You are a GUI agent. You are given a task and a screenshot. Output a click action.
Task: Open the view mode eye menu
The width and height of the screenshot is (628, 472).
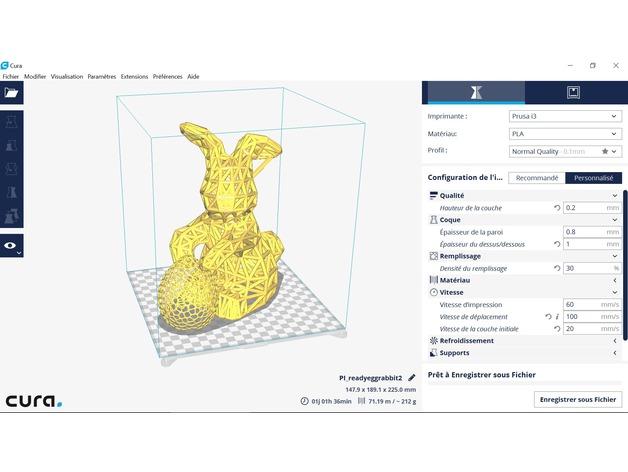coord(11,246)
